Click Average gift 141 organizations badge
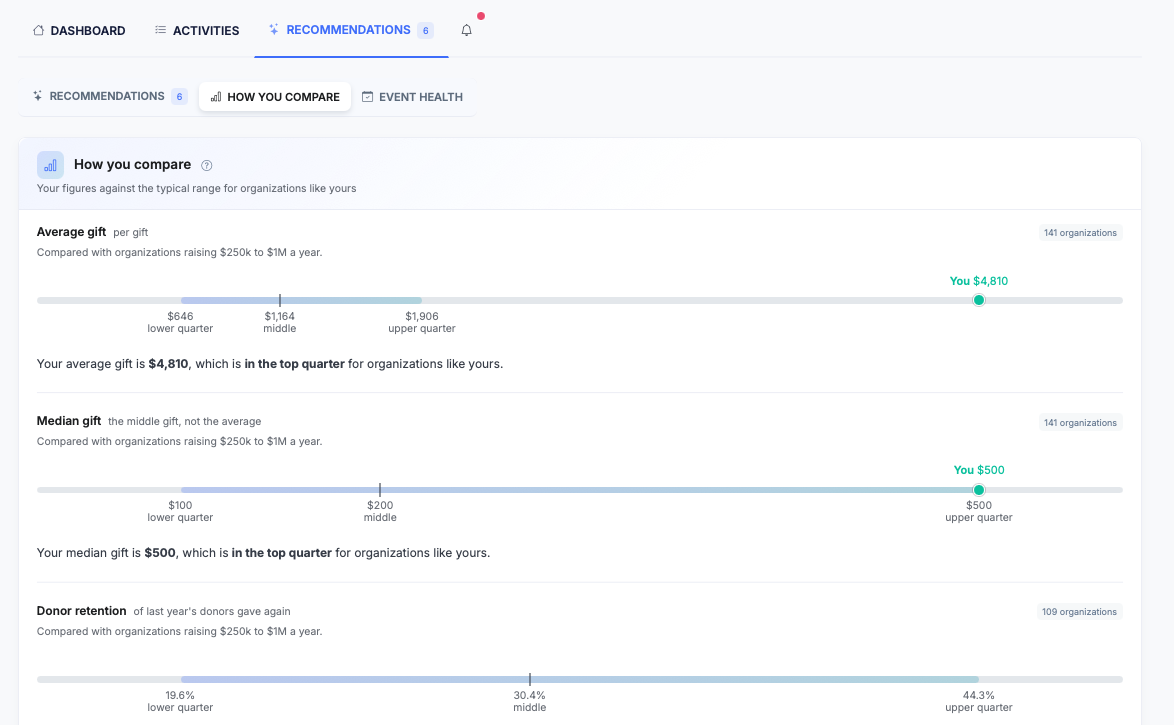1174x725 pixels. (x=1080, y=233)
